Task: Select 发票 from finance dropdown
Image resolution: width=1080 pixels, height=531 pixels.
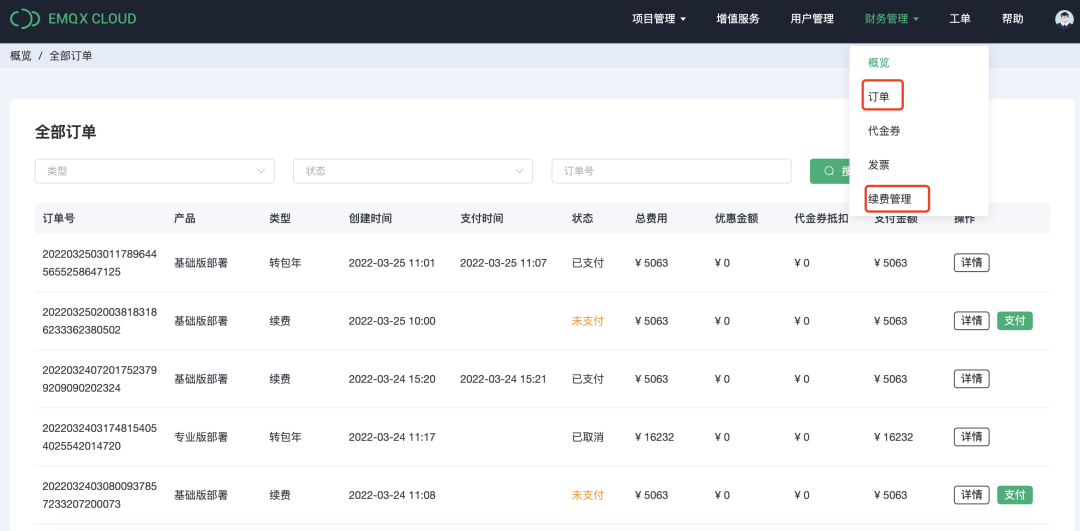Action: (879, 165)
